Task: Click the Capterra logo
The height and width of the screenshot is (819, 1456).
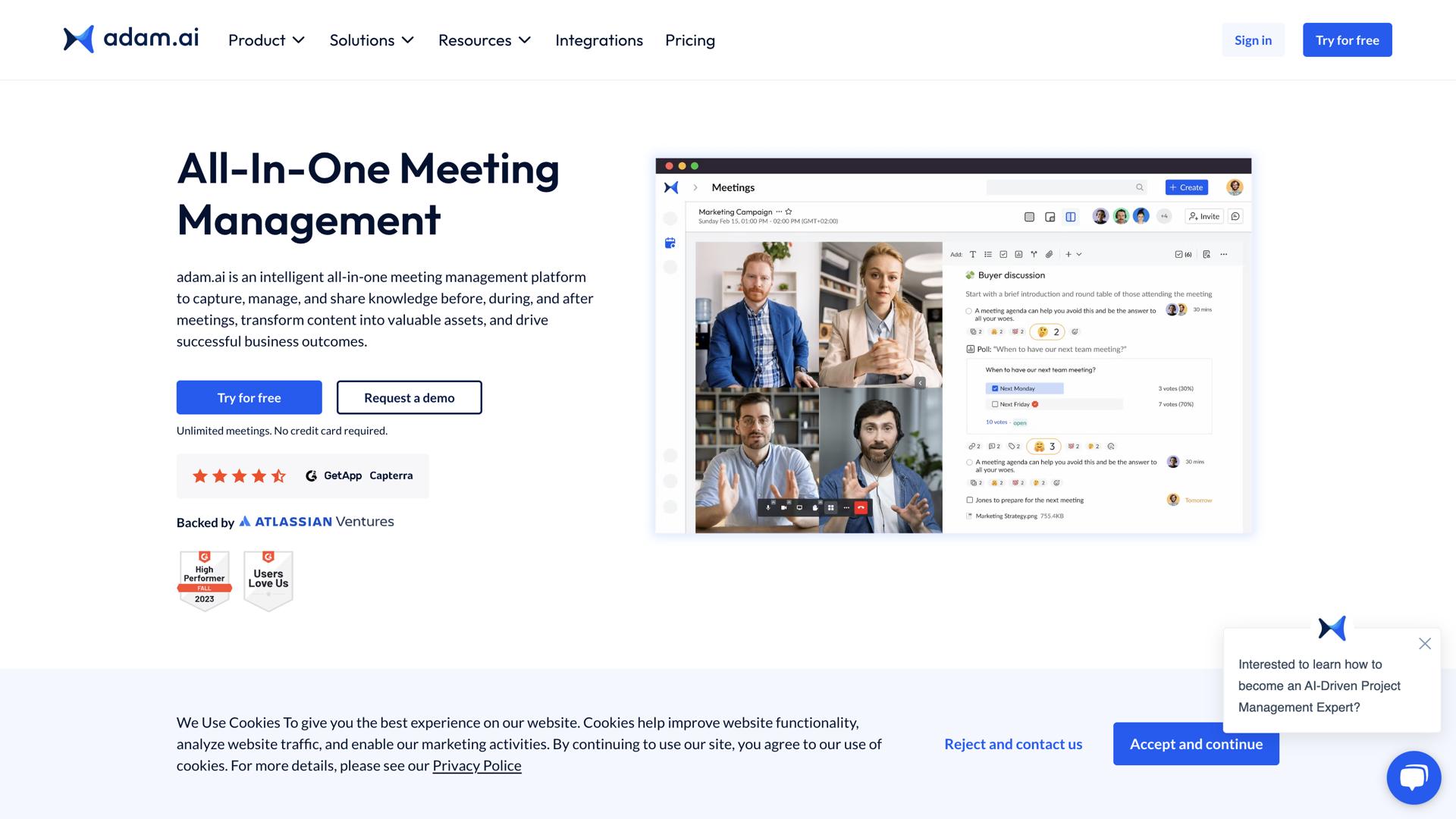Action: [x=391, y=476]
